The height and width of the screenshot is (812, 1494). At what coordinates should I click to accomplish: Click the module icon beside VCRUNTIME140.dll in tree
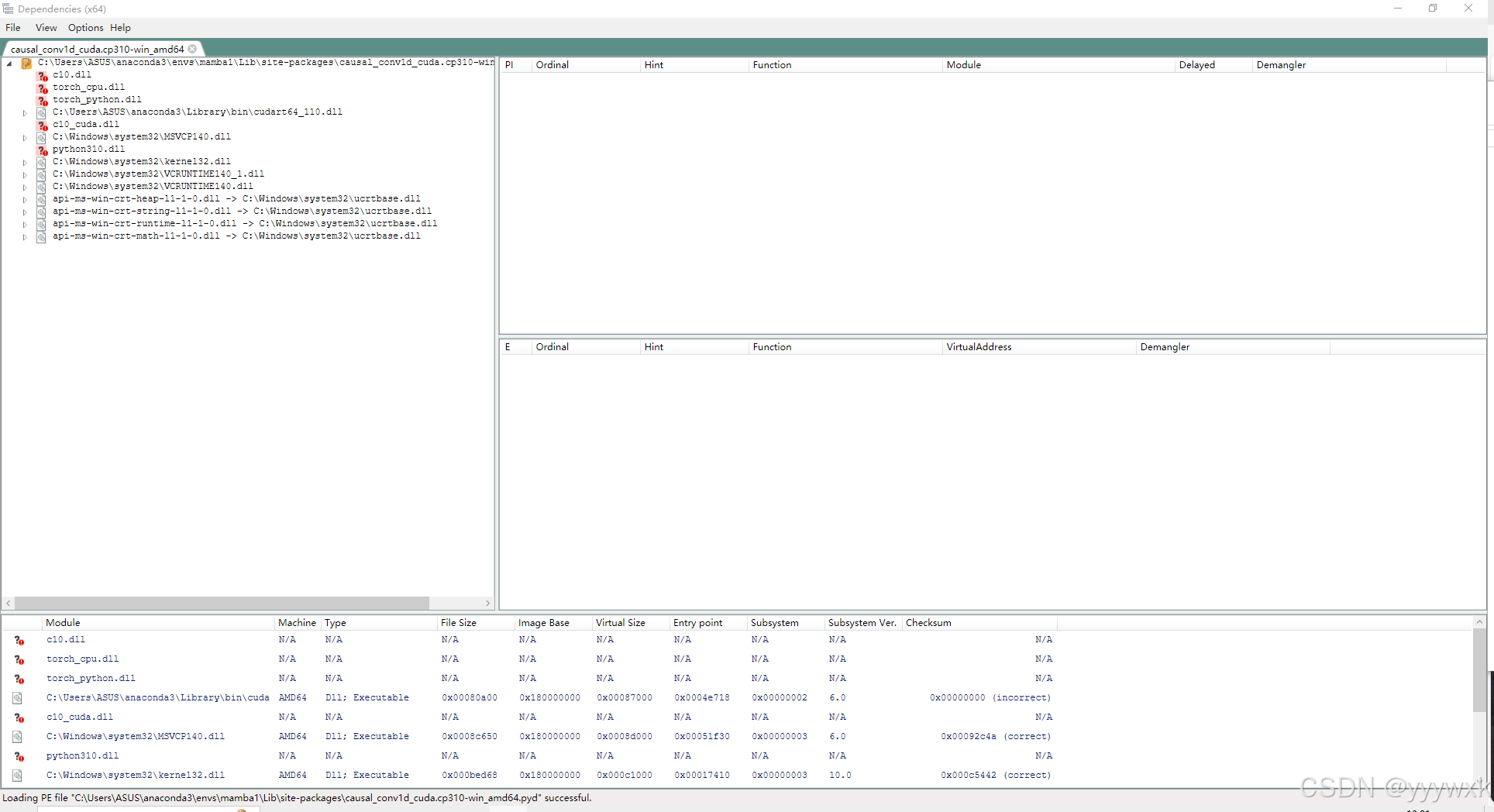click(x=42, y=188)
